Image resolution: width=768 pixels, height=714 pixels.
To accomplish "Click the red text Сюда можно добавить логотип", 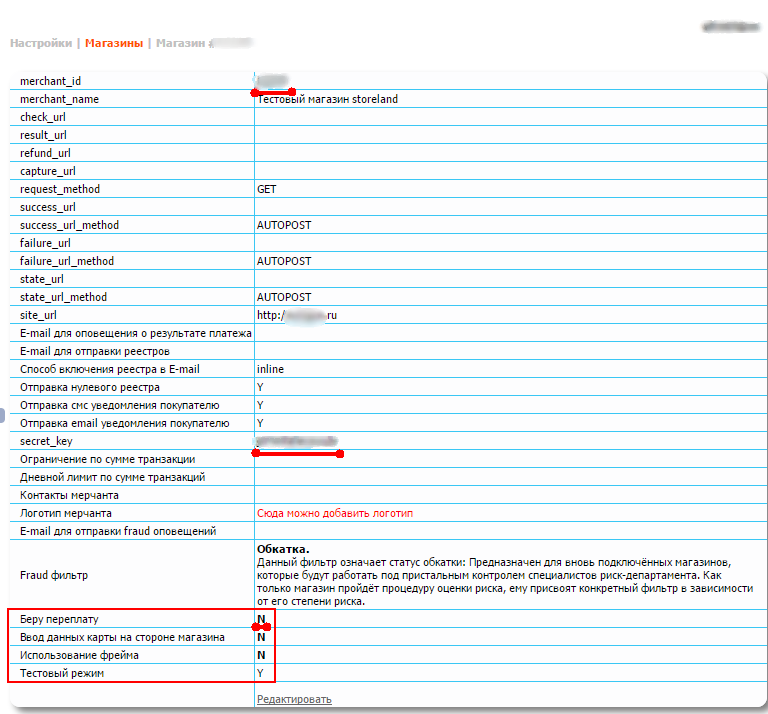I will pos(335,514).
